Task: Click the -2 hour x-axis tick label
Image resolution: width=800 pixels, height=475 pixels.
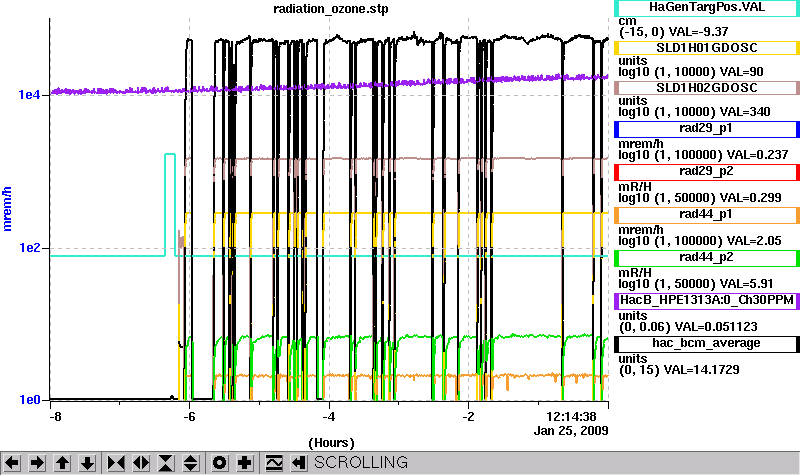Action: pos(468,417)
